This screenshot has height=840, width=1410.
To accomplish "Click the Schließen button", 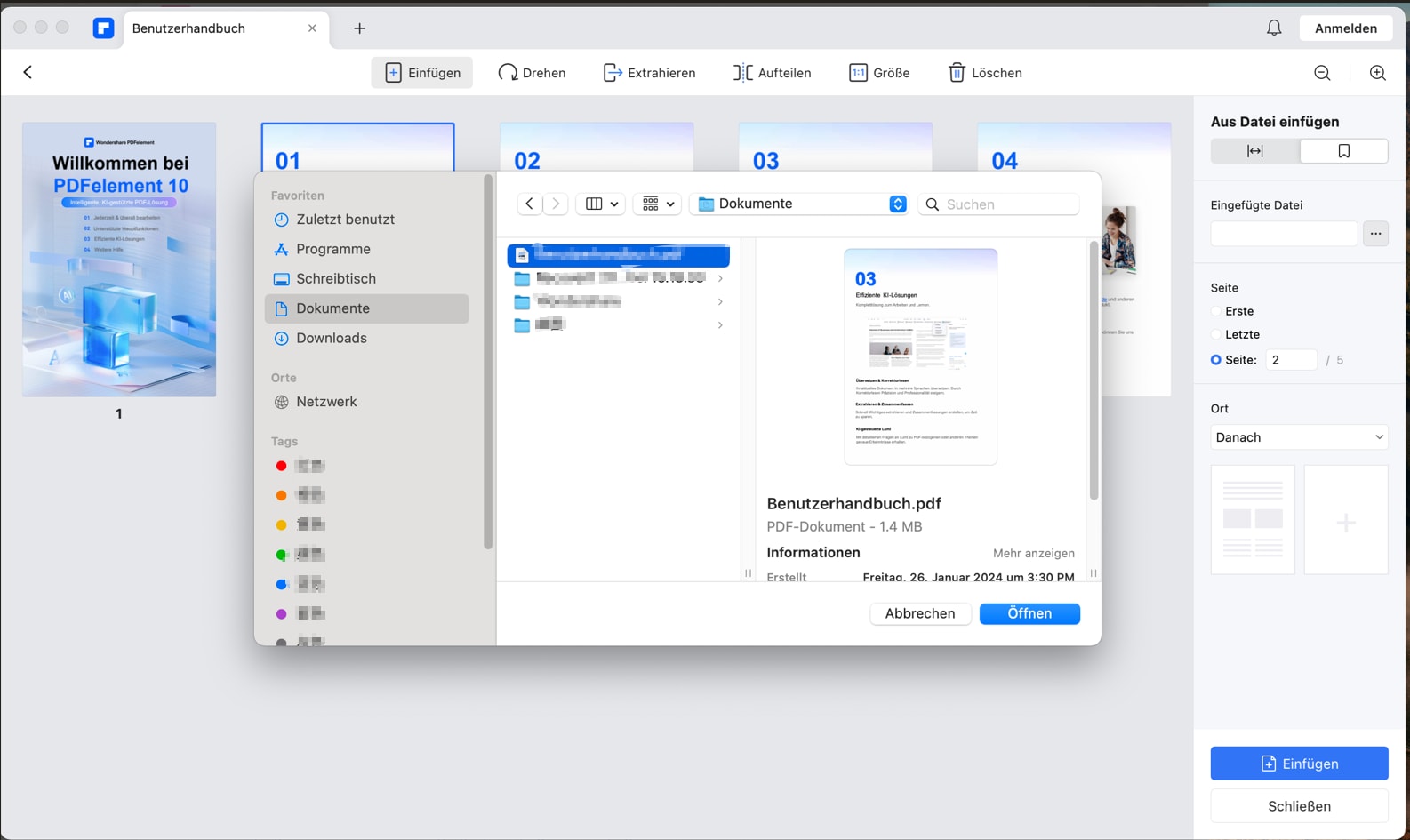I will [1299, 806].
